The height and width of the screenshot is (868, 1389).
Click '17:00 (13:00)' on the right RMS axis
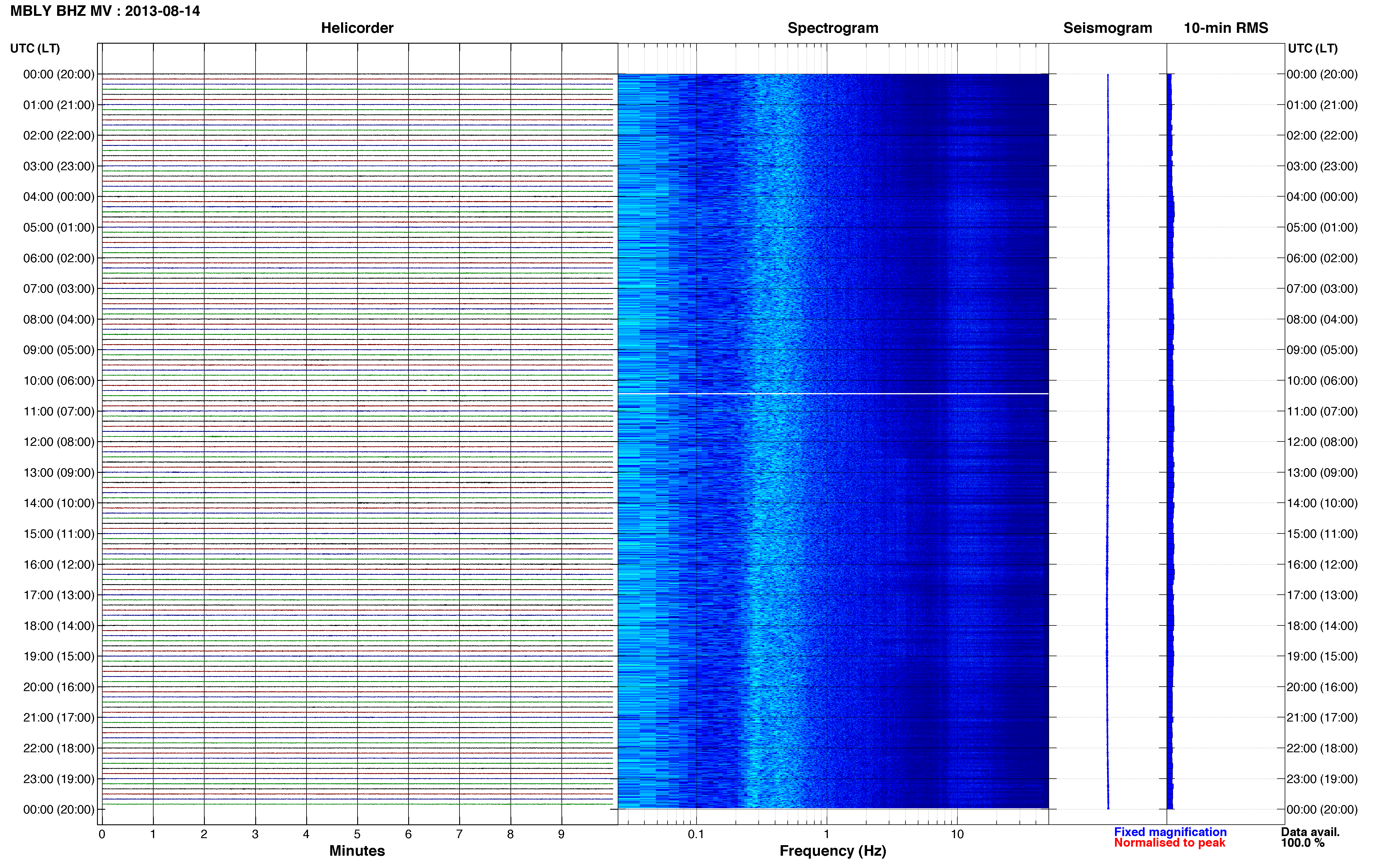coord(1322,595)
